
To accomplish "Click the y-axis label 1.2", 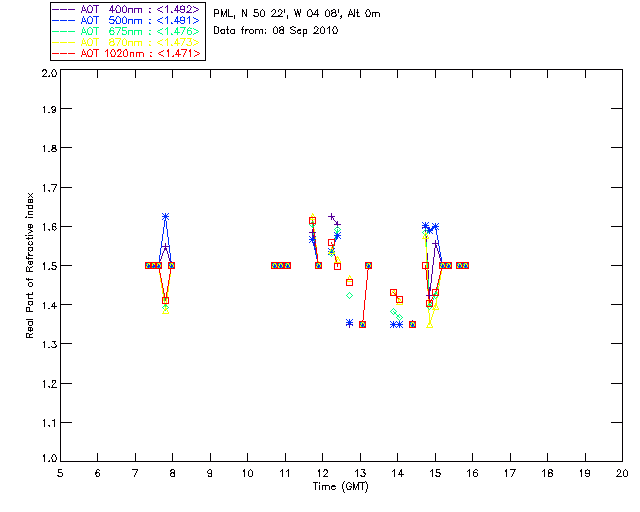I will coord(49,384).
